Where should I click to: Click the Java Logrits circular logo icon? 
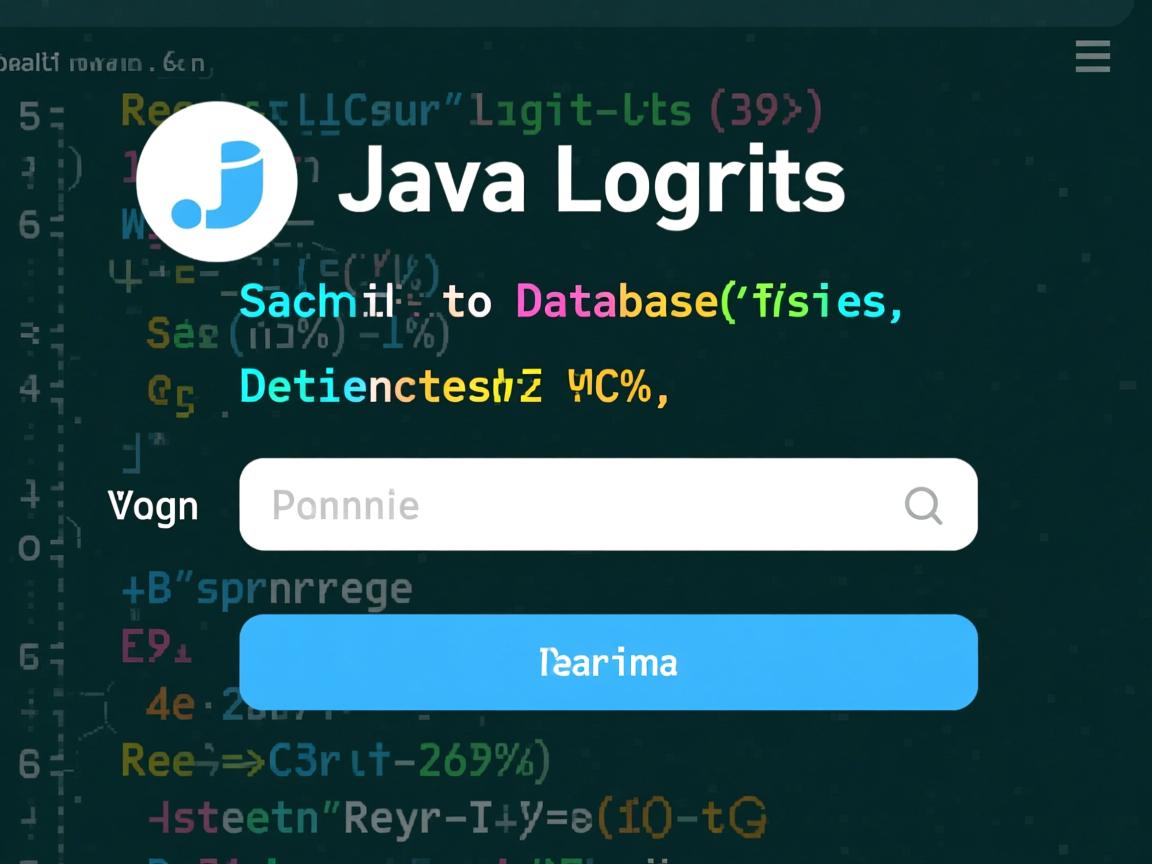click(217, 181)
